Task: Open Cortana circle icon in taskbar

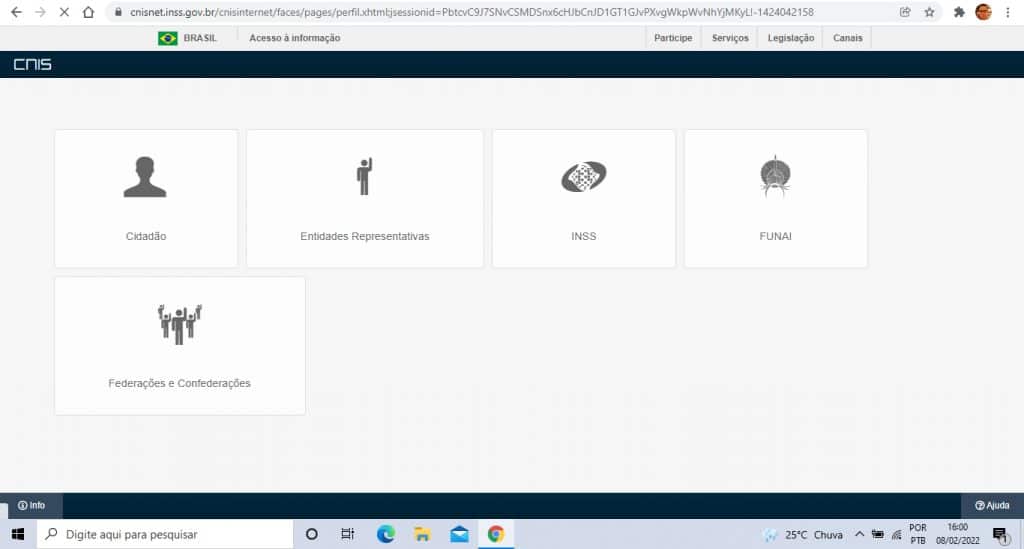Action: [312, 534]
